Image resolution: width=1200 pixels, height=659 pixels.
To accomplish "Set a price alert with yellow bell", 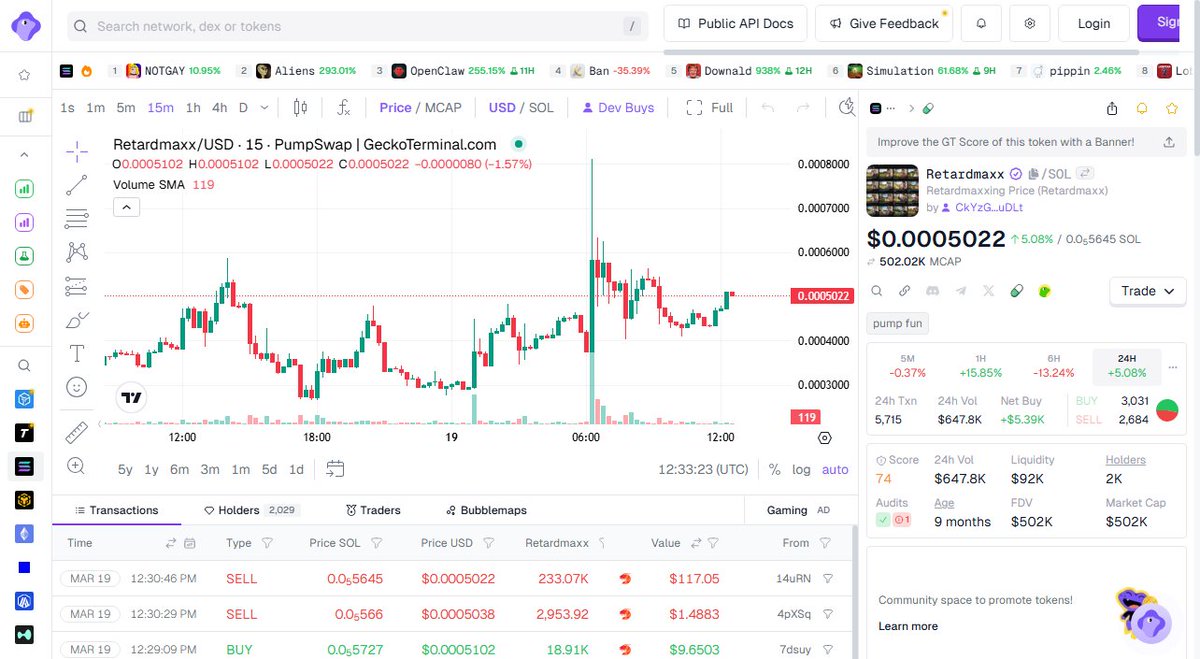I will pos(1142,108).
